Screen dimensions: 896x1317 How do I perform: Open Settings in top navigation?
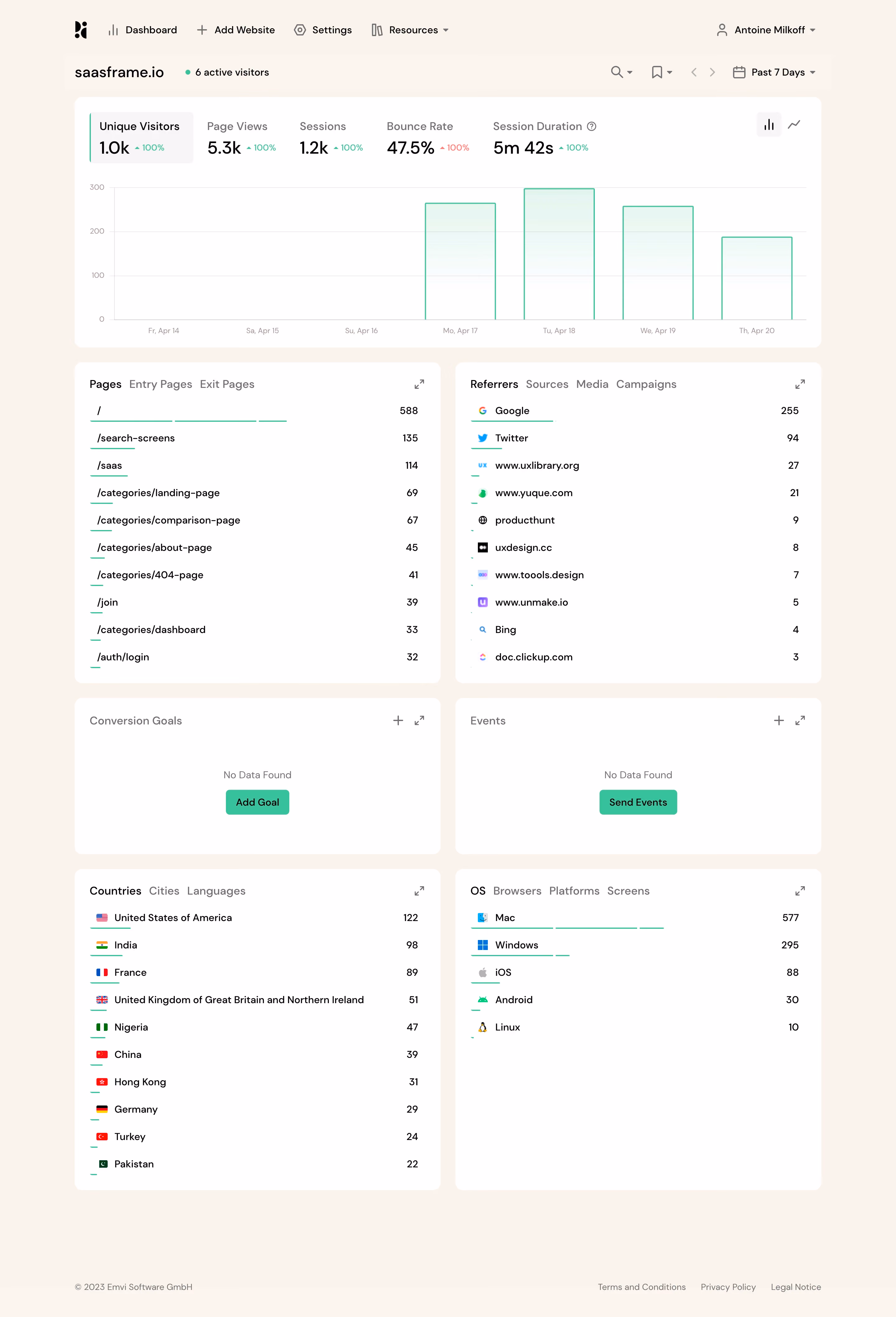(323, 30)
